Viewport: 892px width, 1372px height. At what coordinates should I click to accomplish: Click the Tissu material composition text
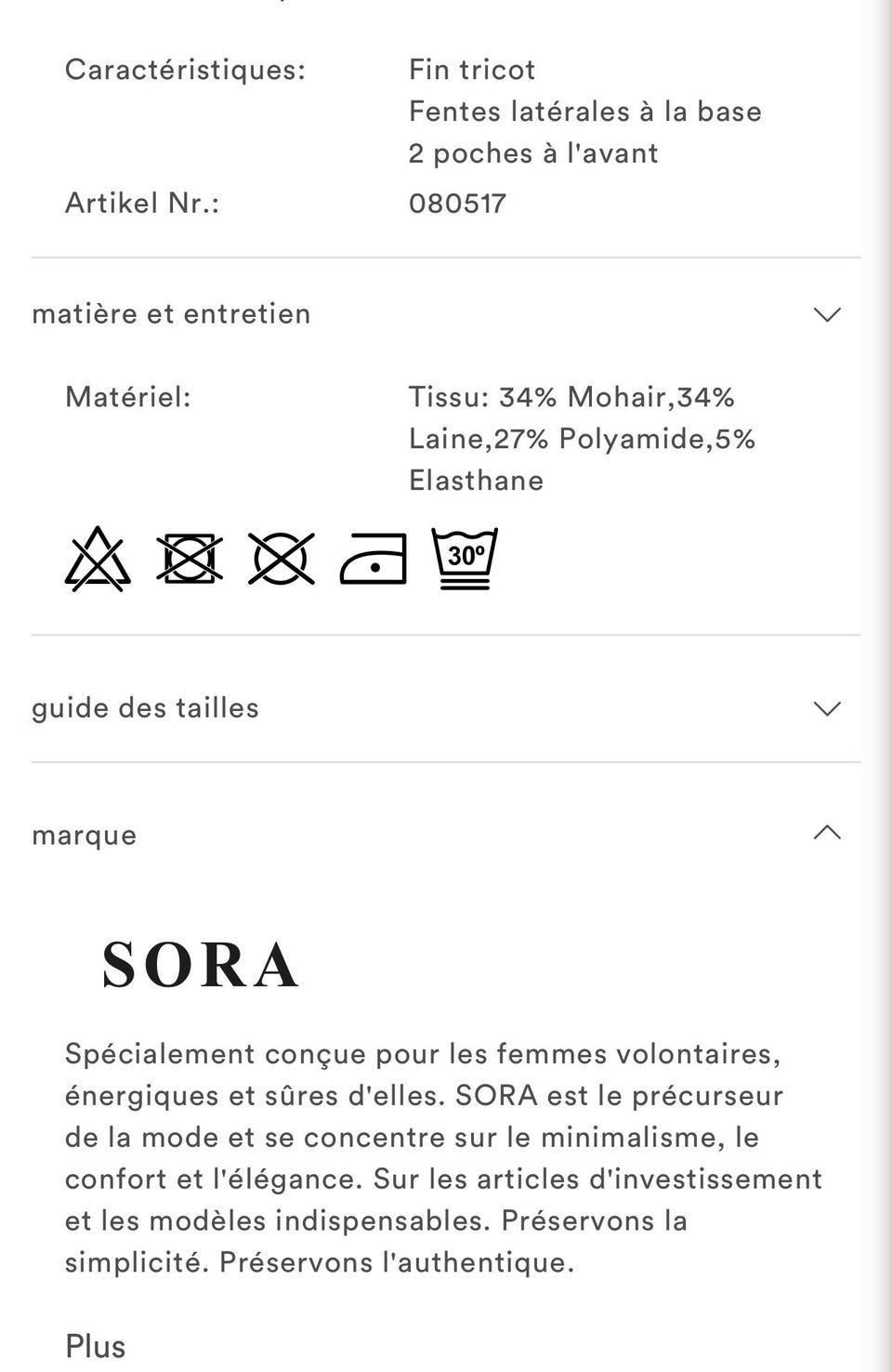(x=582, y=439)
